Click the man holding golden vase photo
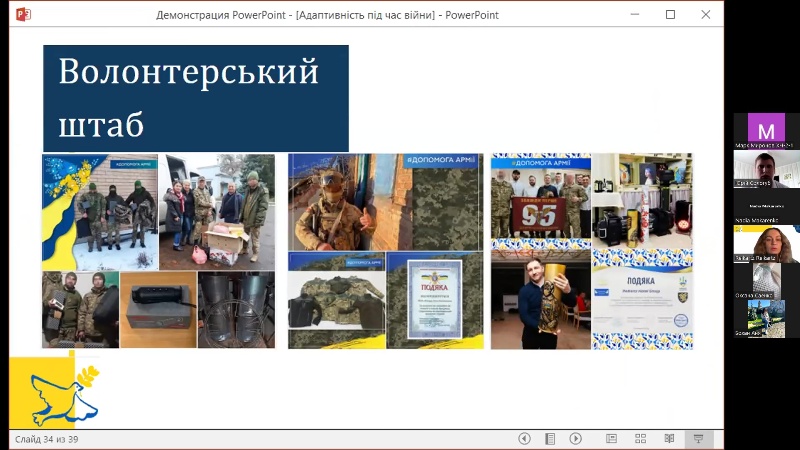Screen dimensions: 800x450 [541, 300]
